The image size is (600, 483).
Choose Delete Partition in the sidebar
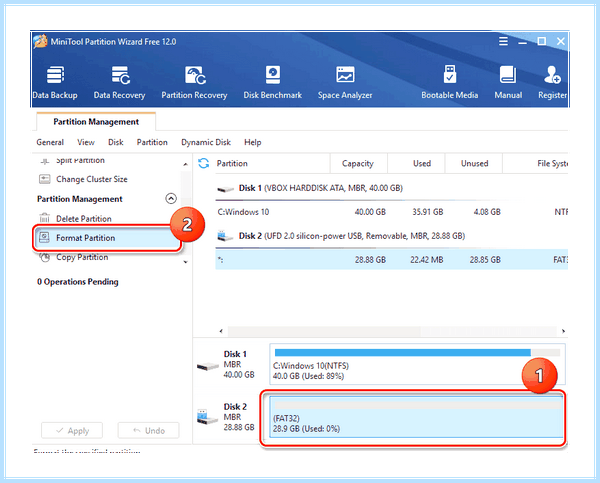click(84, 219)
